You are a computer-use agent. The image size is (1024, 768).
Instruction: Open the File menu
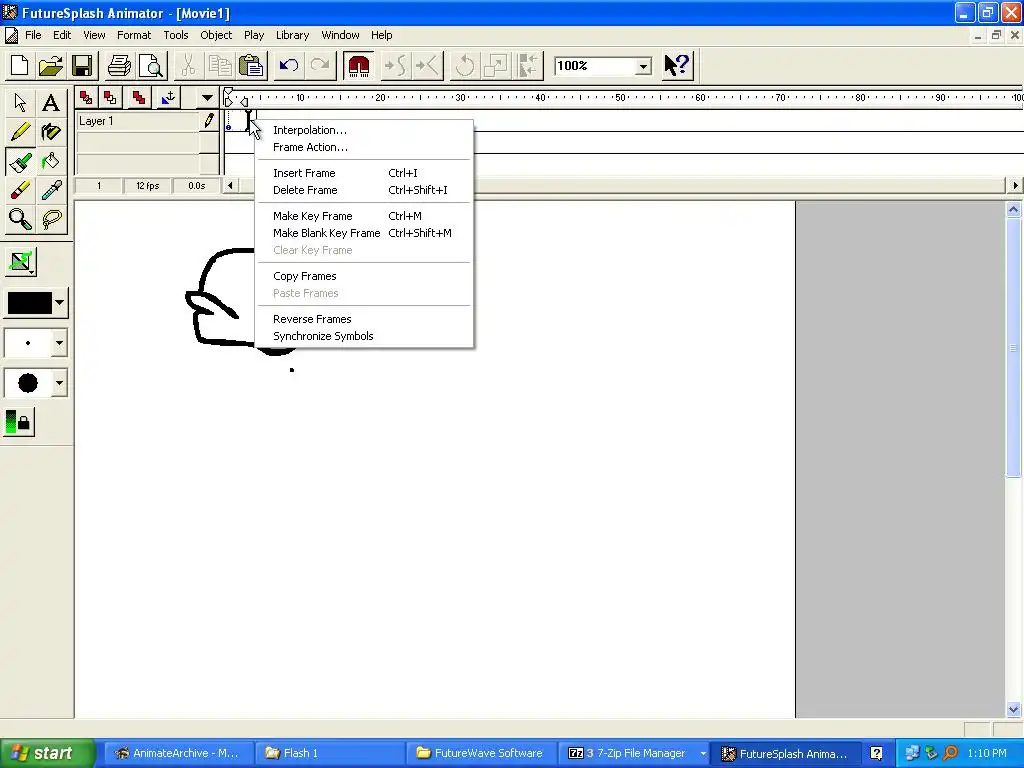33,35
